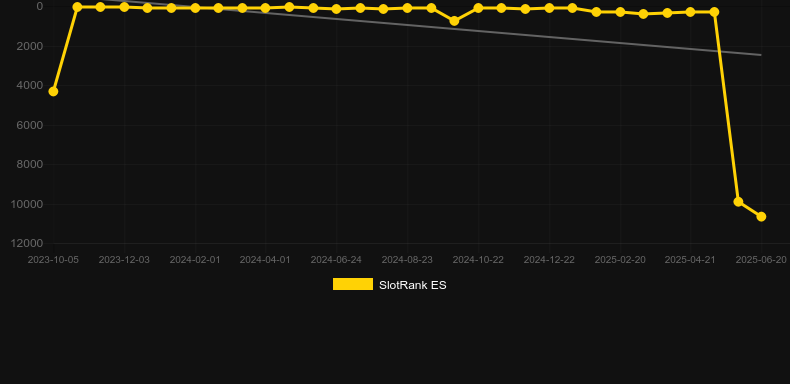Click the 6000 y-axis label
790x384 pixels.
click(x=30, y=125)
